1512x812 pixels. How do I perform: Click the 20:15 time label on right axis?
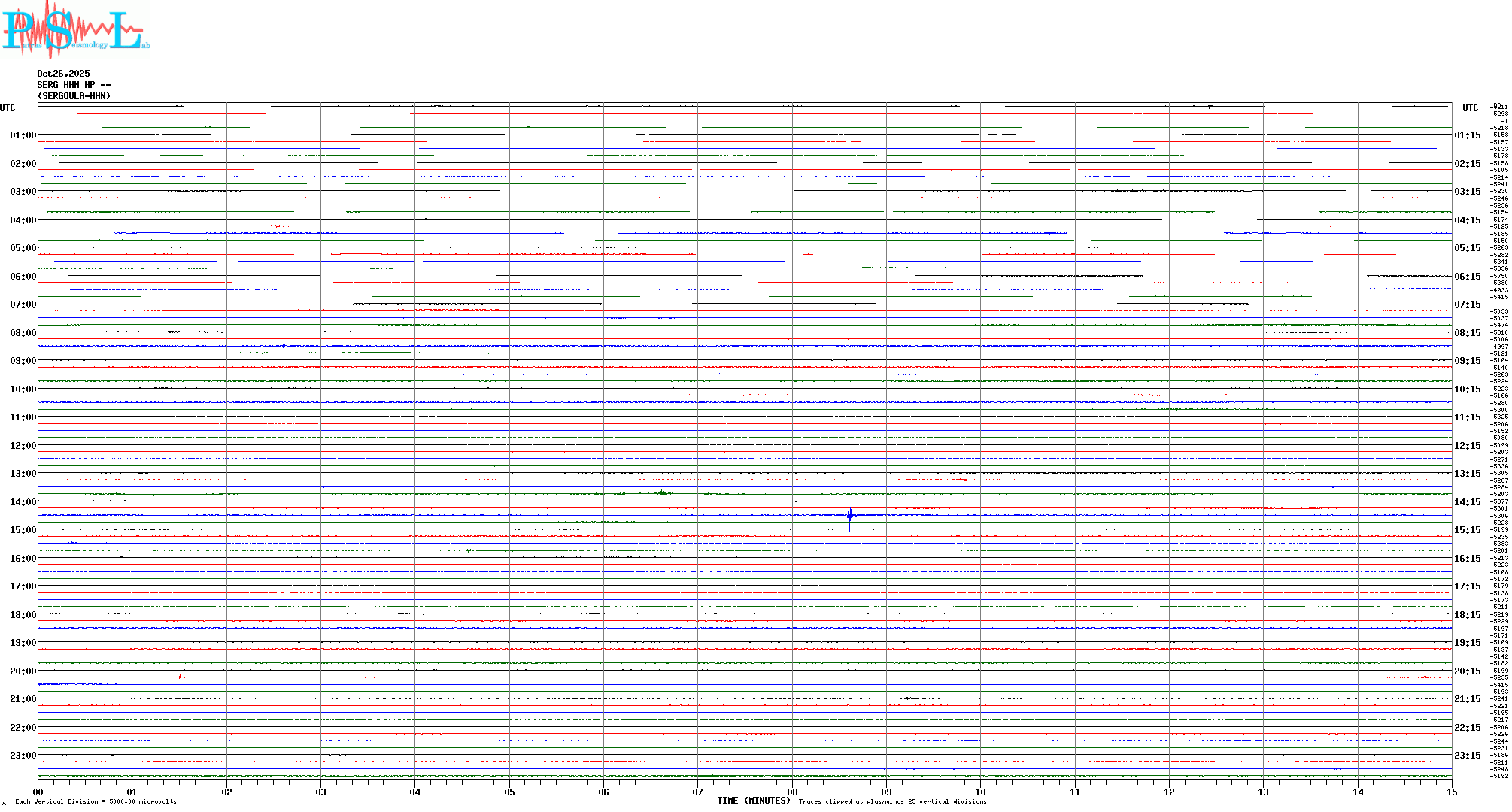coord(1467,671)
